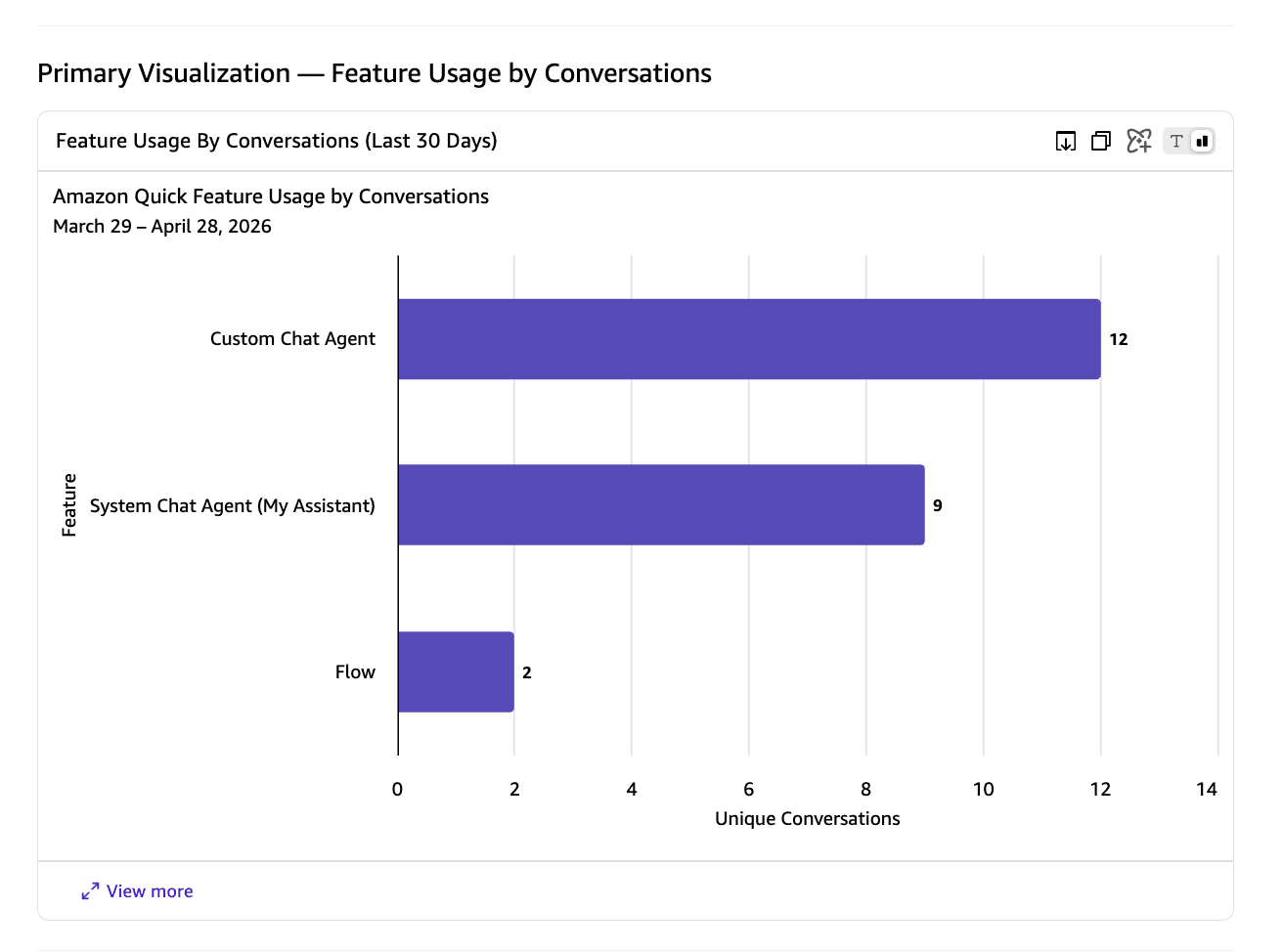The height and width of the screenshot is (952, 1283).
Task: Click the Flow axis label
Action: coord(355,672)
